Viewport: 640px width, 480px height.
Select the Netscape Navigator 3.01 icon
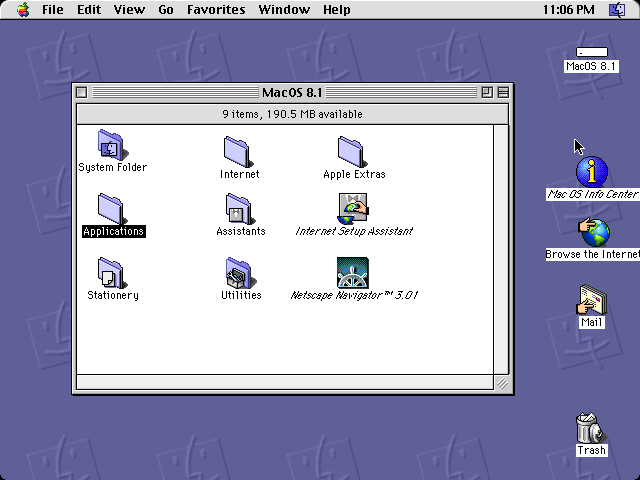coord(353,273)
